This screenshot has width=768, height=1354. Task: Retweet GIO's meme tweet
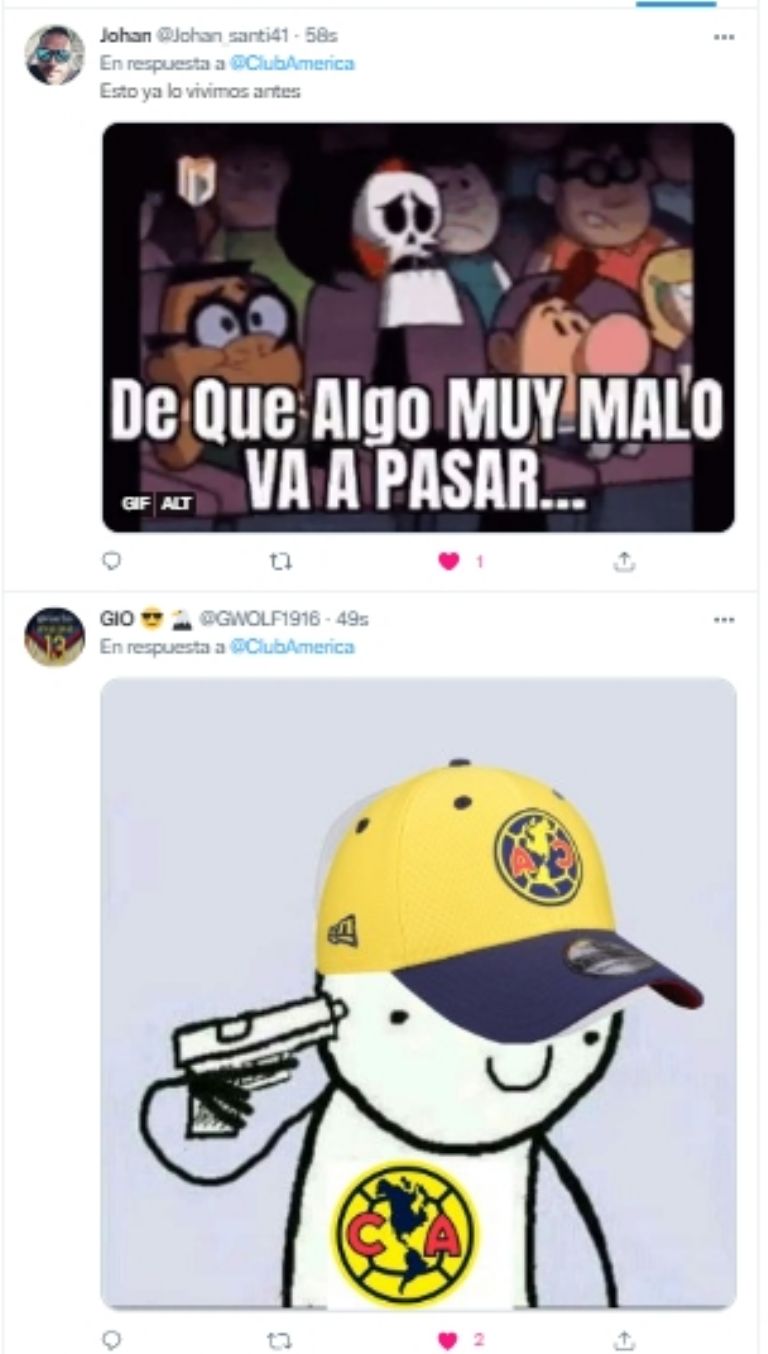coord(281,1339)
